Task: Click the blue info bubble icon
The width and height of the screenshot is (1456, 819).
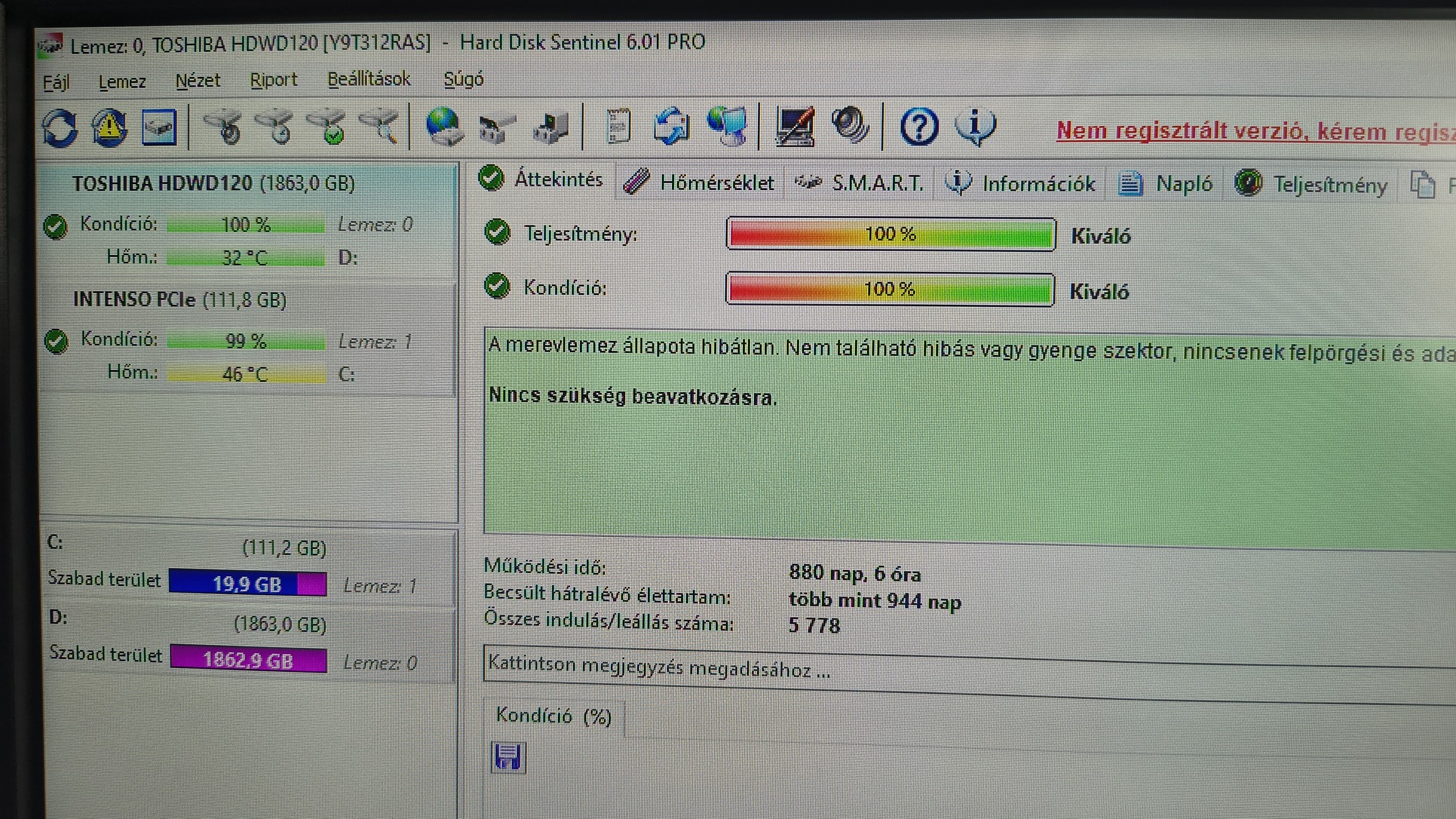Action: [x=975, y=127]
